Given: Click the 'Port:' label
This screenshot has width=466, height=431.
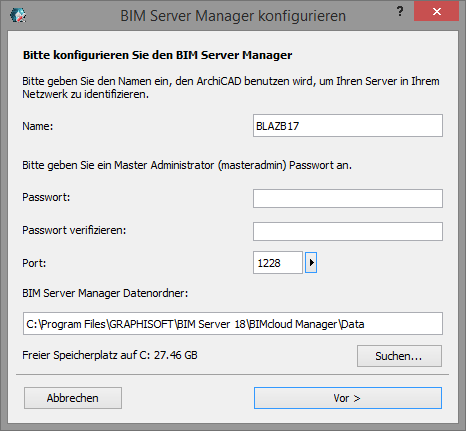Looking at the screenshot, I should [x=34, y=263].
